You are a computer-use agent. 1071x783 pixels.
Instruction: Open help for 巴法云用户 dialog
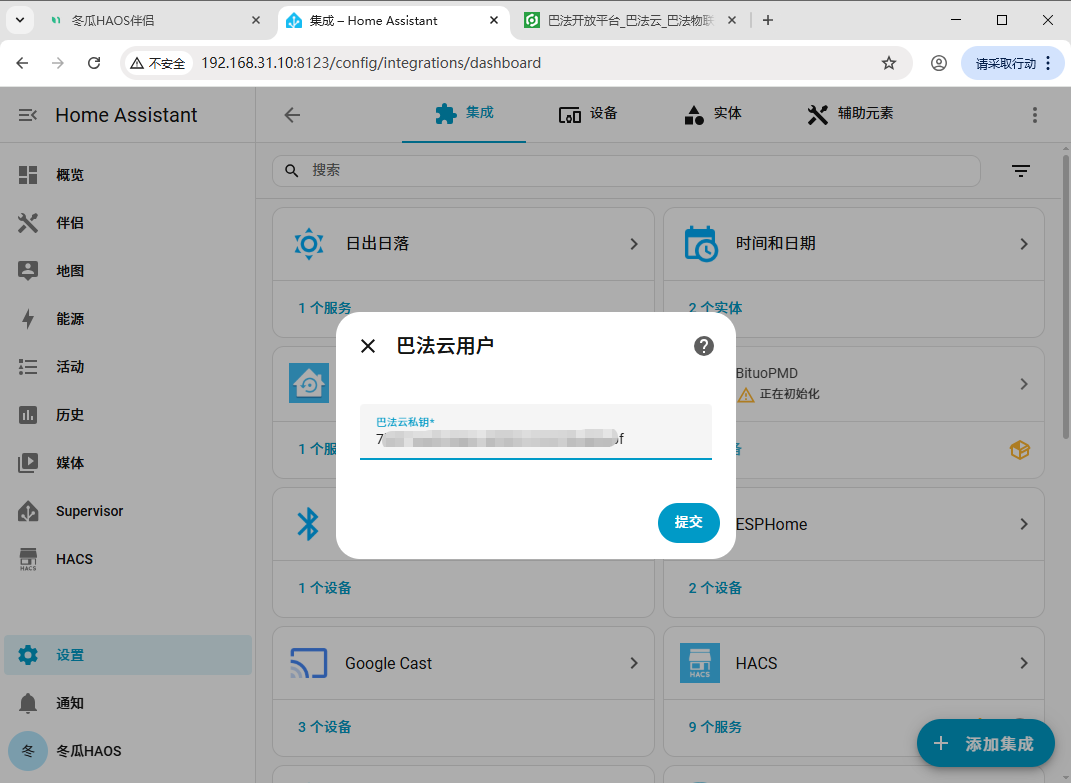[x=704, y=346]
